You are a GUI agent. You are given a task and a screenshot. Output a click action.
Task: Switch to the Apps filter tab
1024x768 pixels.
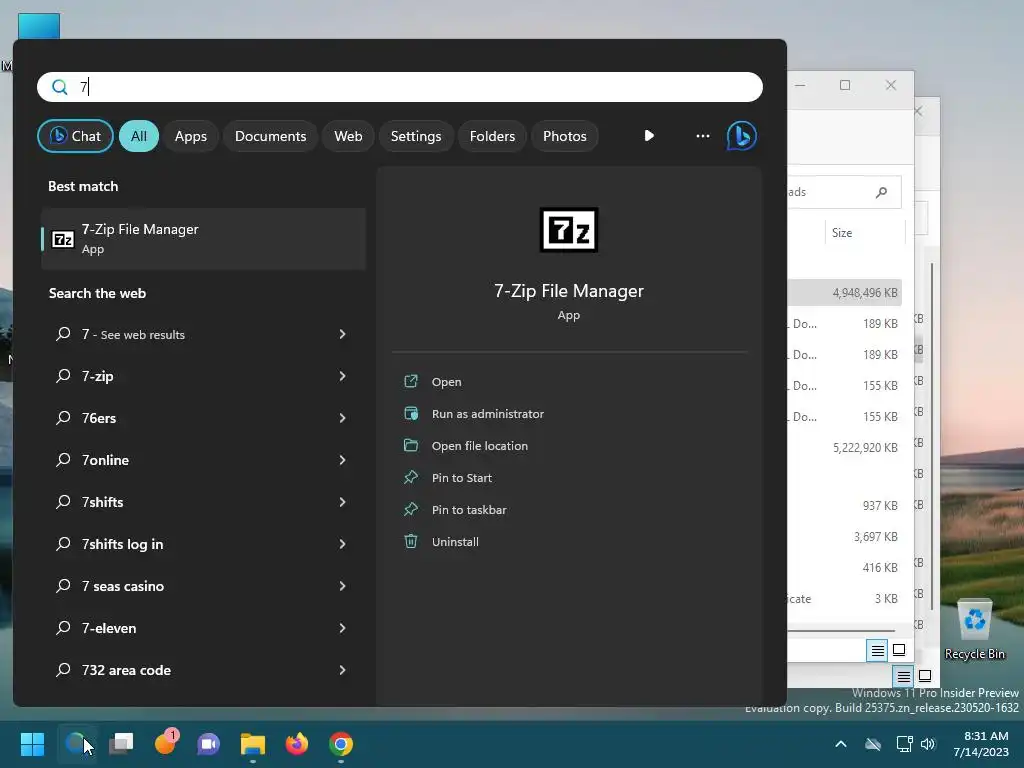(191, 136)
